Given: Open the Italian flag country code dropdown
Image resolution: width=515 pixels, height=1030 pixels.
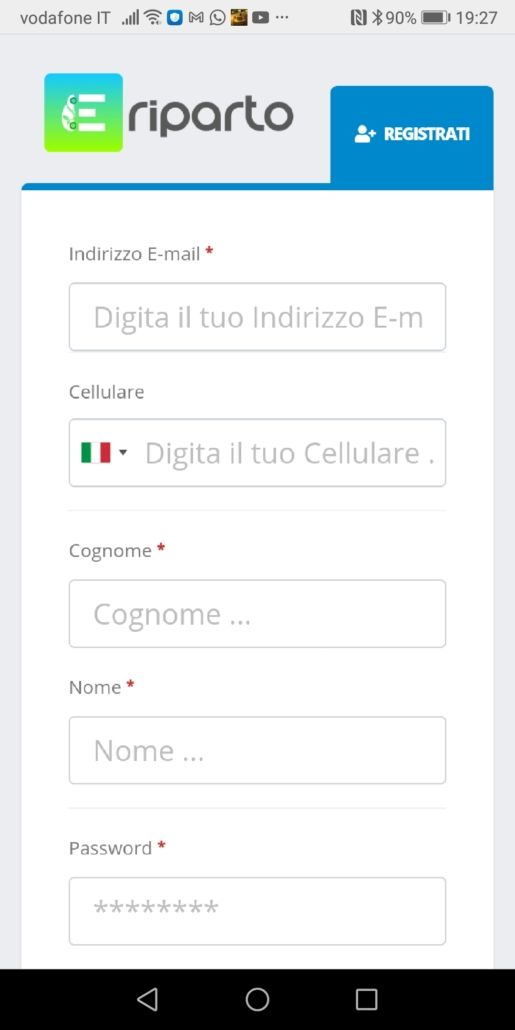Looking at the screenshot, I should tap(104, 453).
